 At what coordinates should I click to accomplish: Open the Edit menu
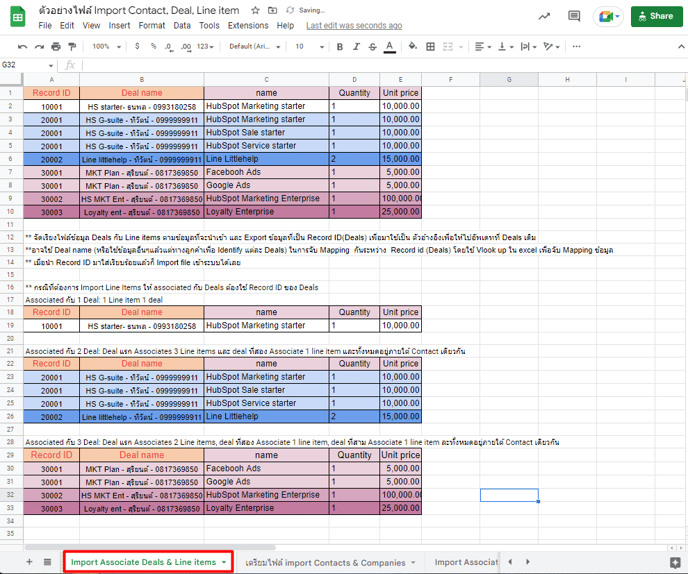pos(67,25)
